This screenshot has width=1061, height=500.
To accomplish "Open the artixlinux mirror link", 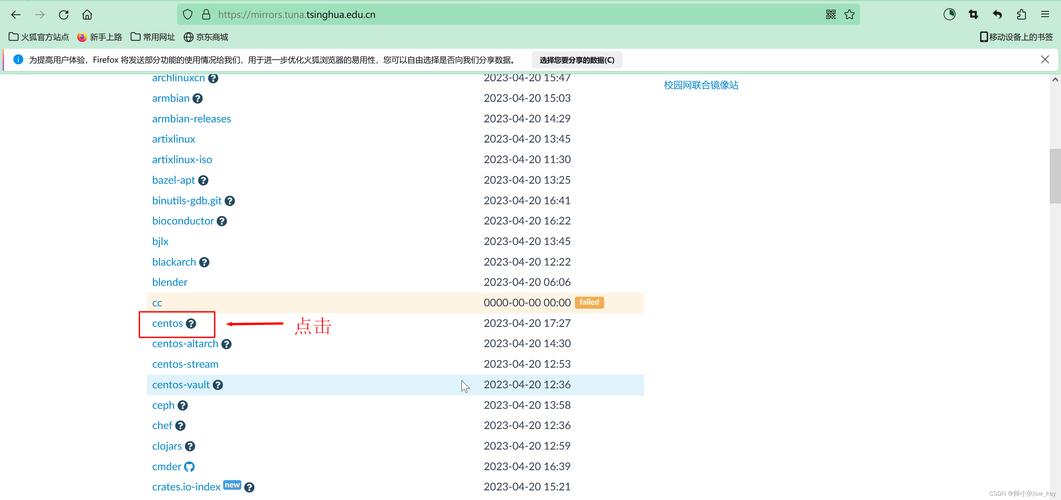I will point(174,139).
